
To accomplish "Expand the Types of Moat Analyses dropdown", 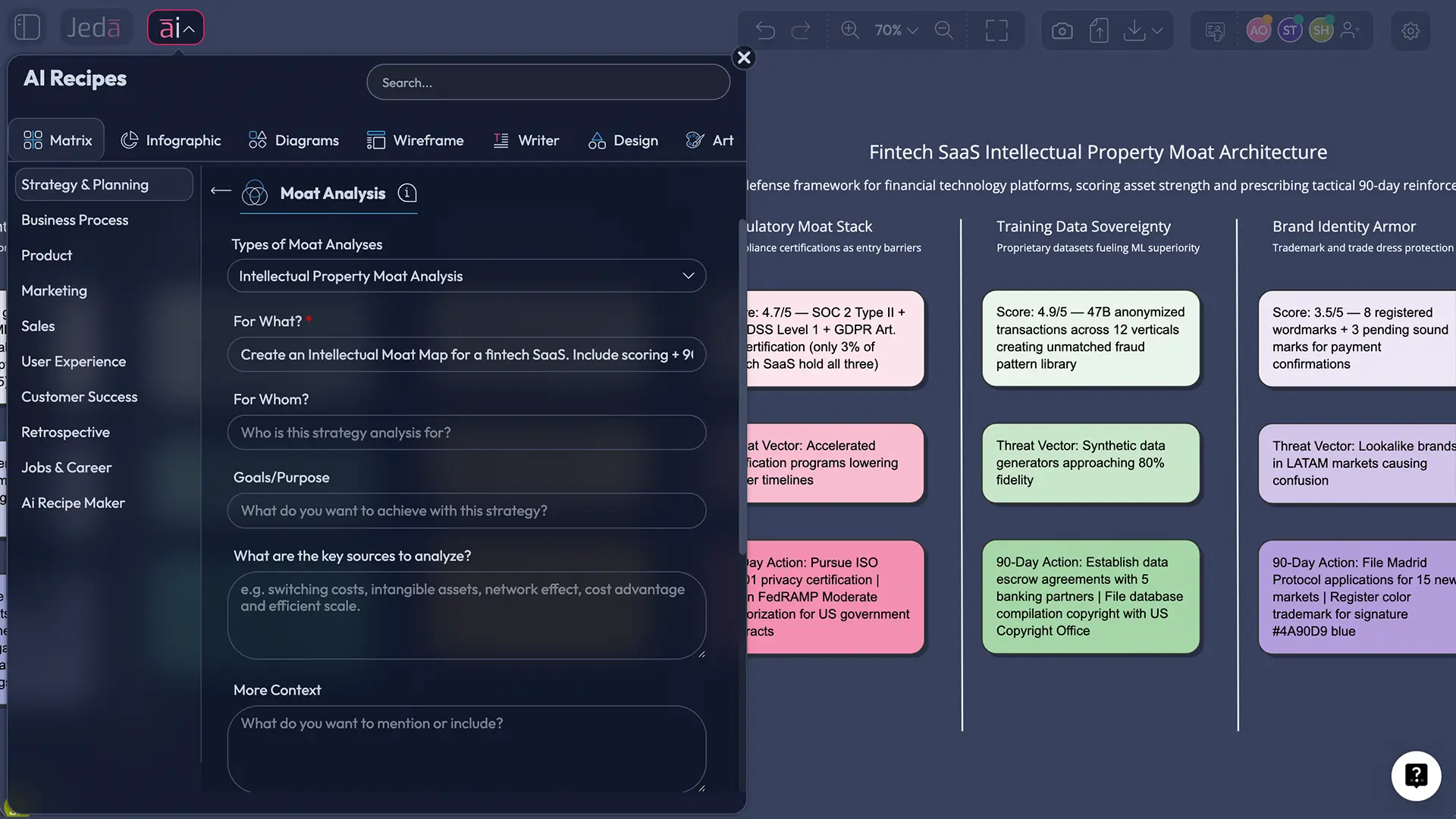I will [x=466, y=276].
